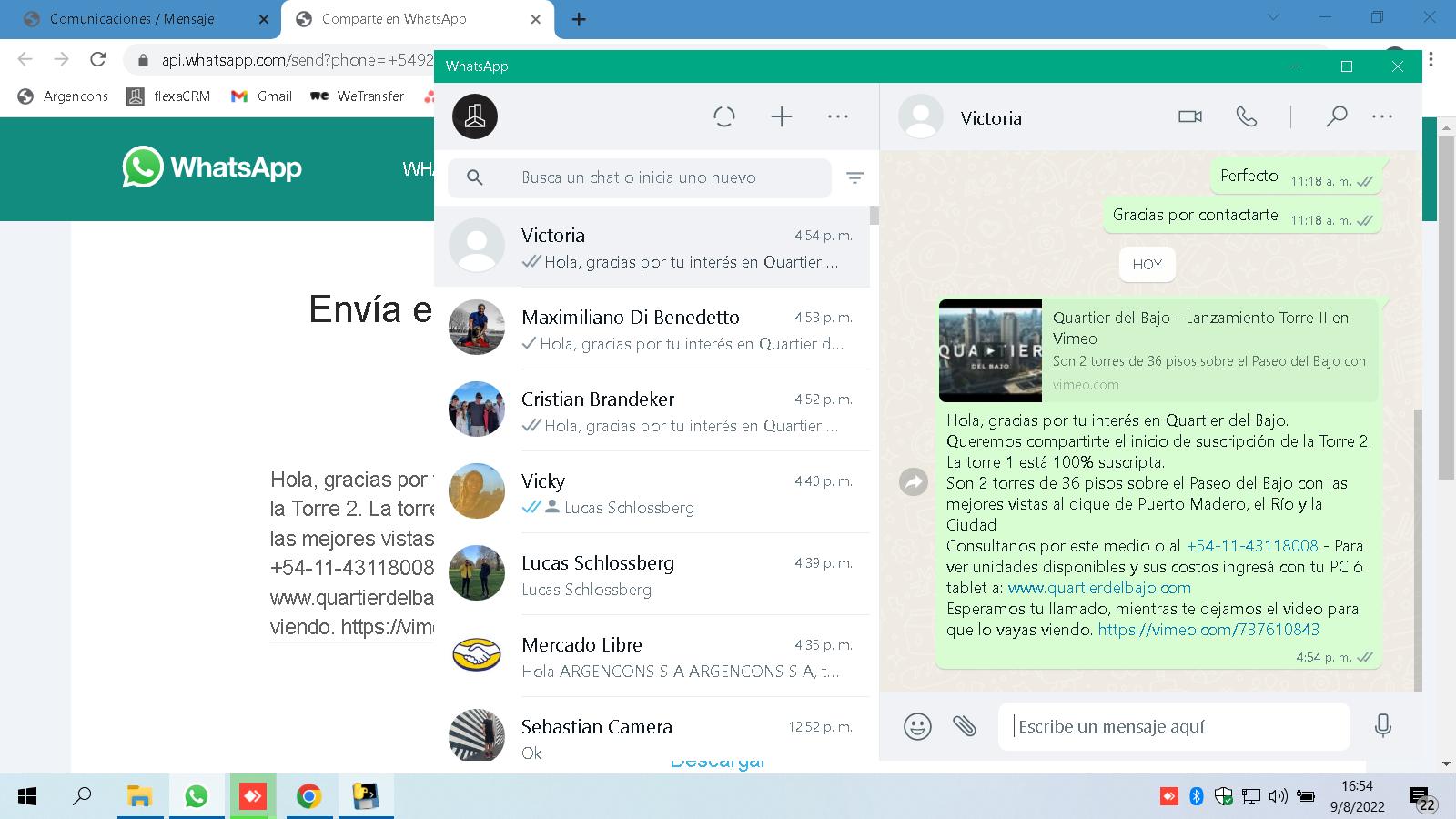1456x819 pixels.
Task: Click the +54-11-43118008 phone link
Action: (1252, 545)
